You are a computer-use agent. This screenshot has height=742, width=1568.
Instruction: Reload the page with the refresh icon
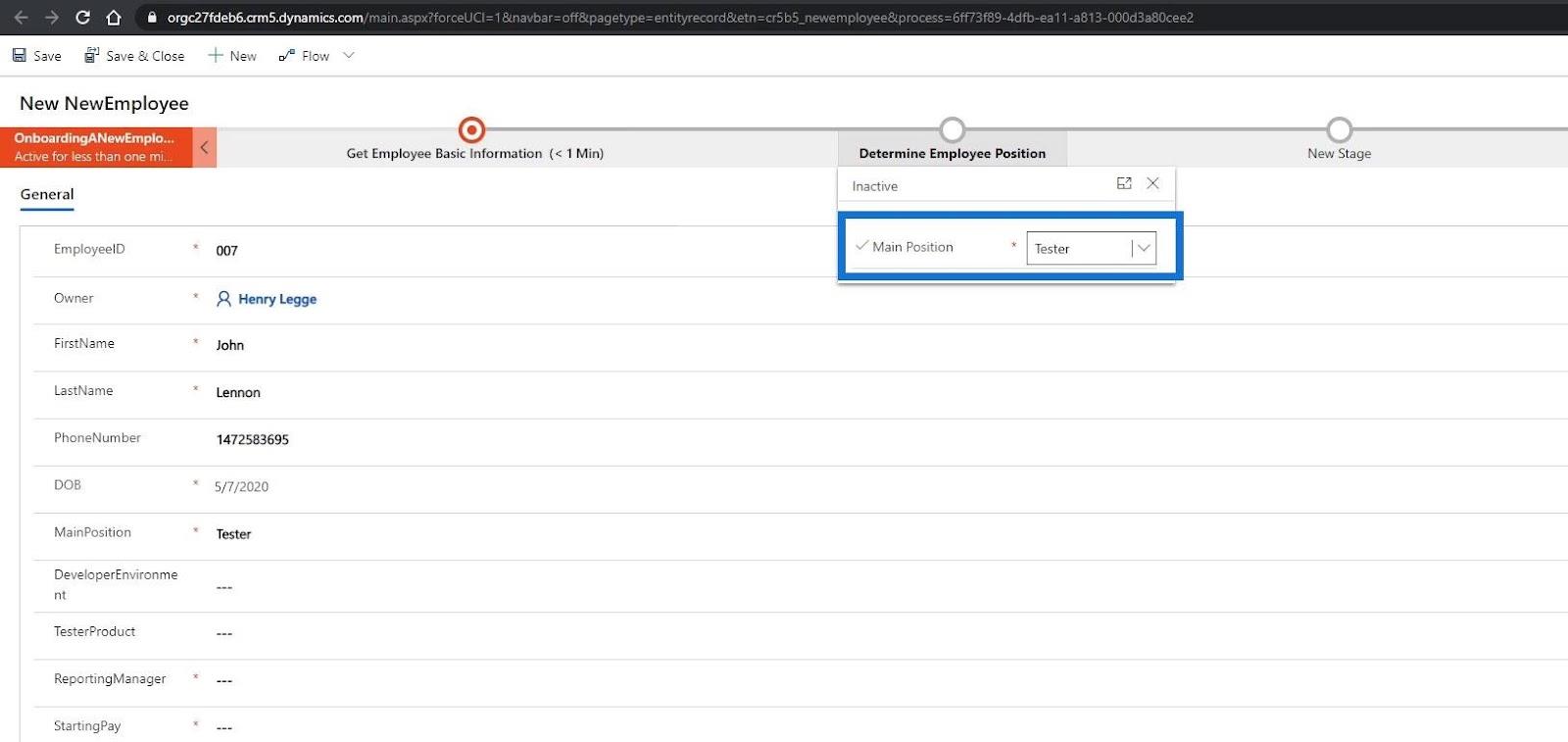[x=83, y=18]
